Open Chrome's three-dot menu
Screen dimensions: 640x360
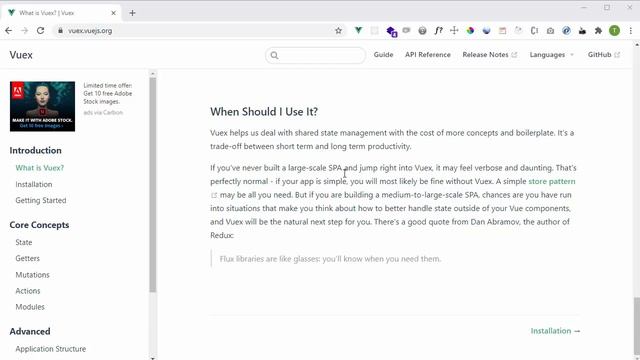(631, 31)
